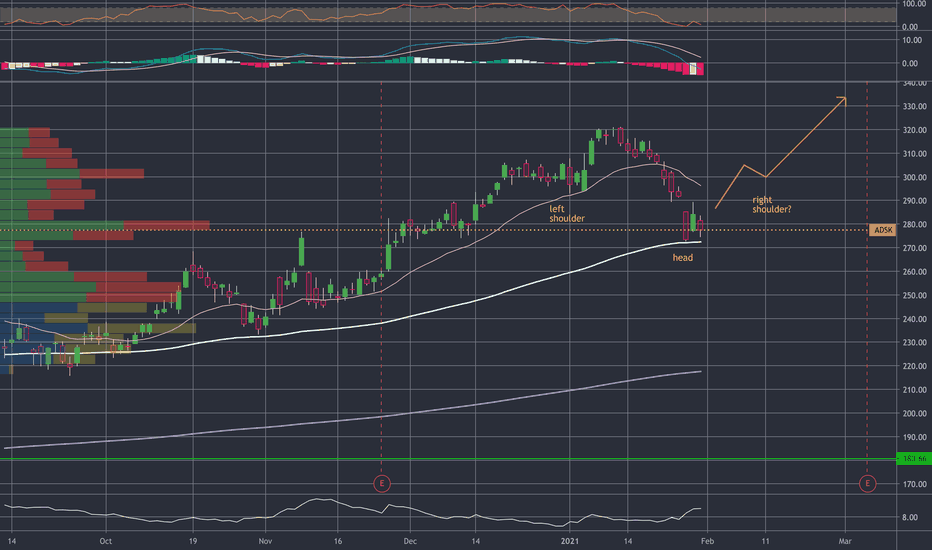Click the 310.00 price axis label

914,153
